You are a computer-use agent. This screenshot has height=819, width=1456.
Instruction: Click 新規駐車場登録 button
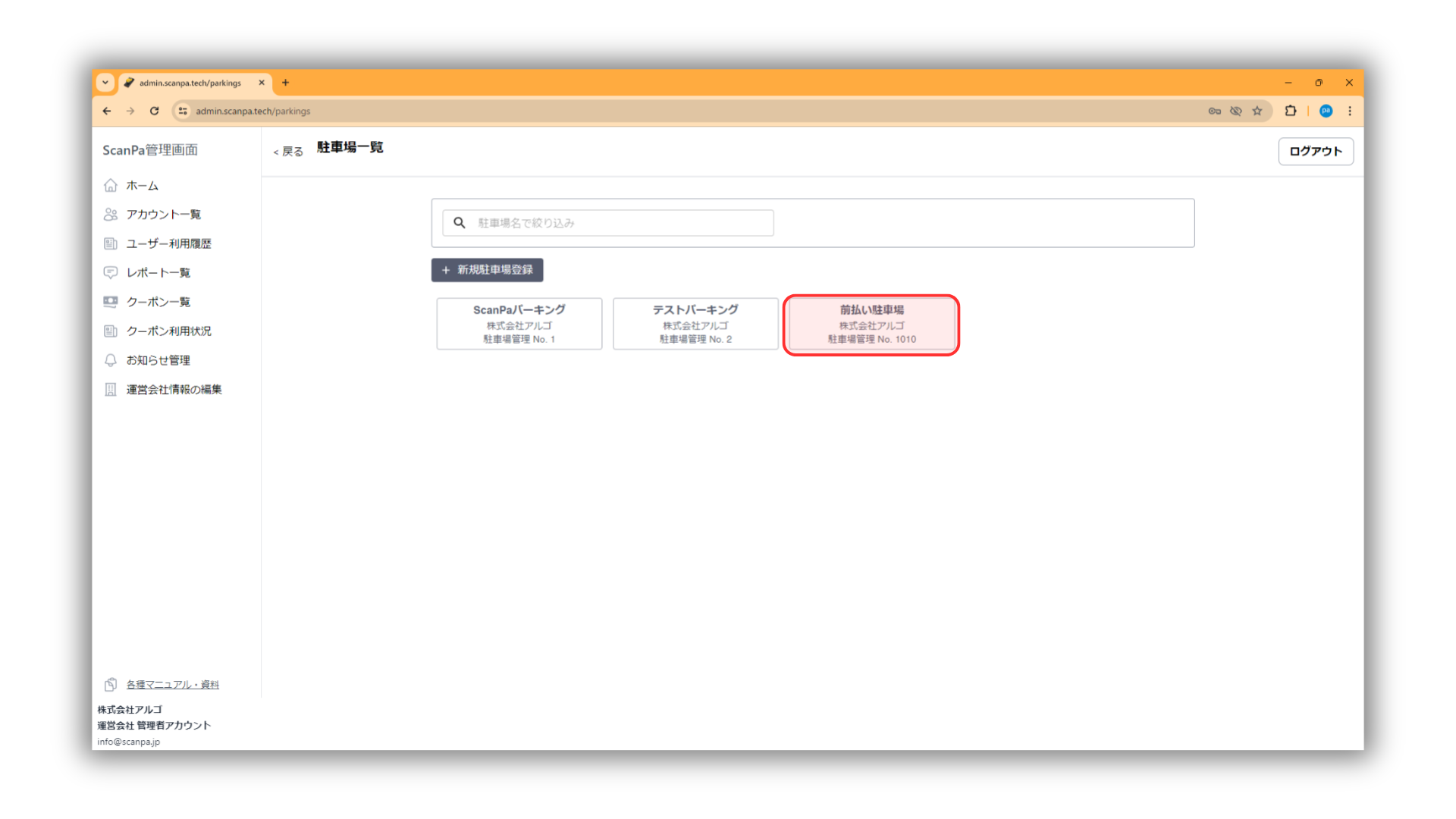click(487, 270)
